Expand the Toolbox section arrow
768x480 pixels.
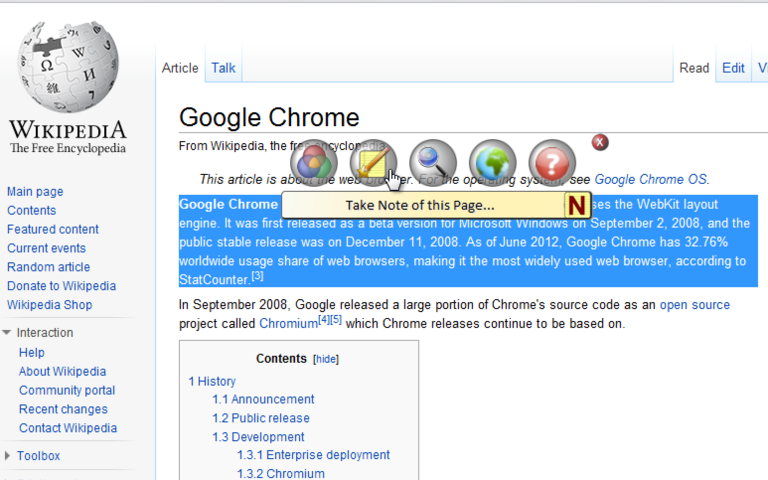(7, 456)
